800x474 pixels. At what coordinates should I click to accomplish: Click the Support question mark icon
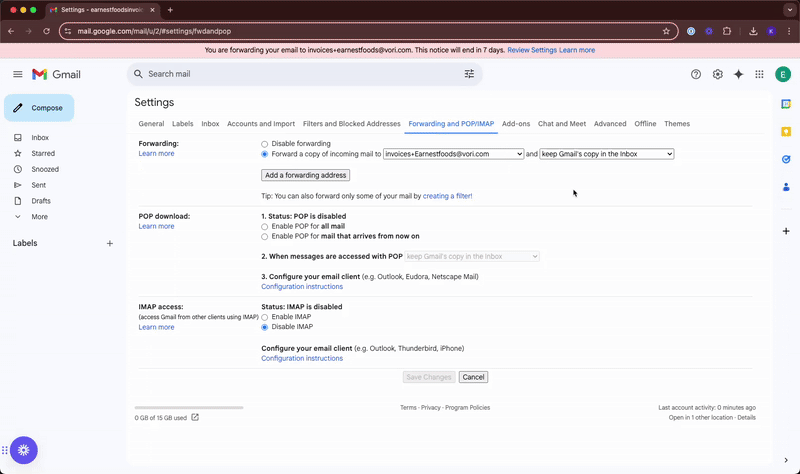[x=696, y=74]
